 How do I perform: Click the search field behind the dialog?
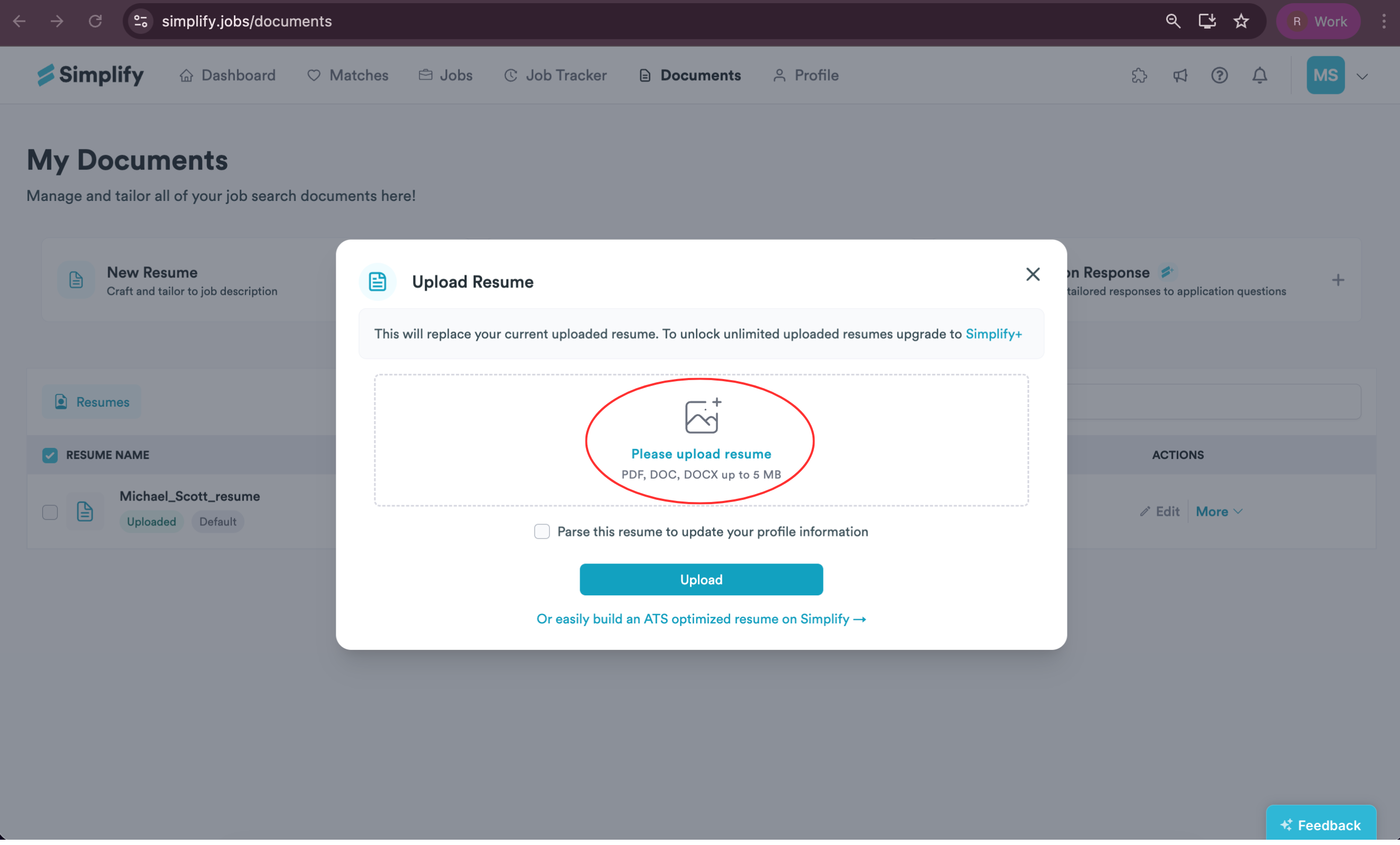[1214, 401]
